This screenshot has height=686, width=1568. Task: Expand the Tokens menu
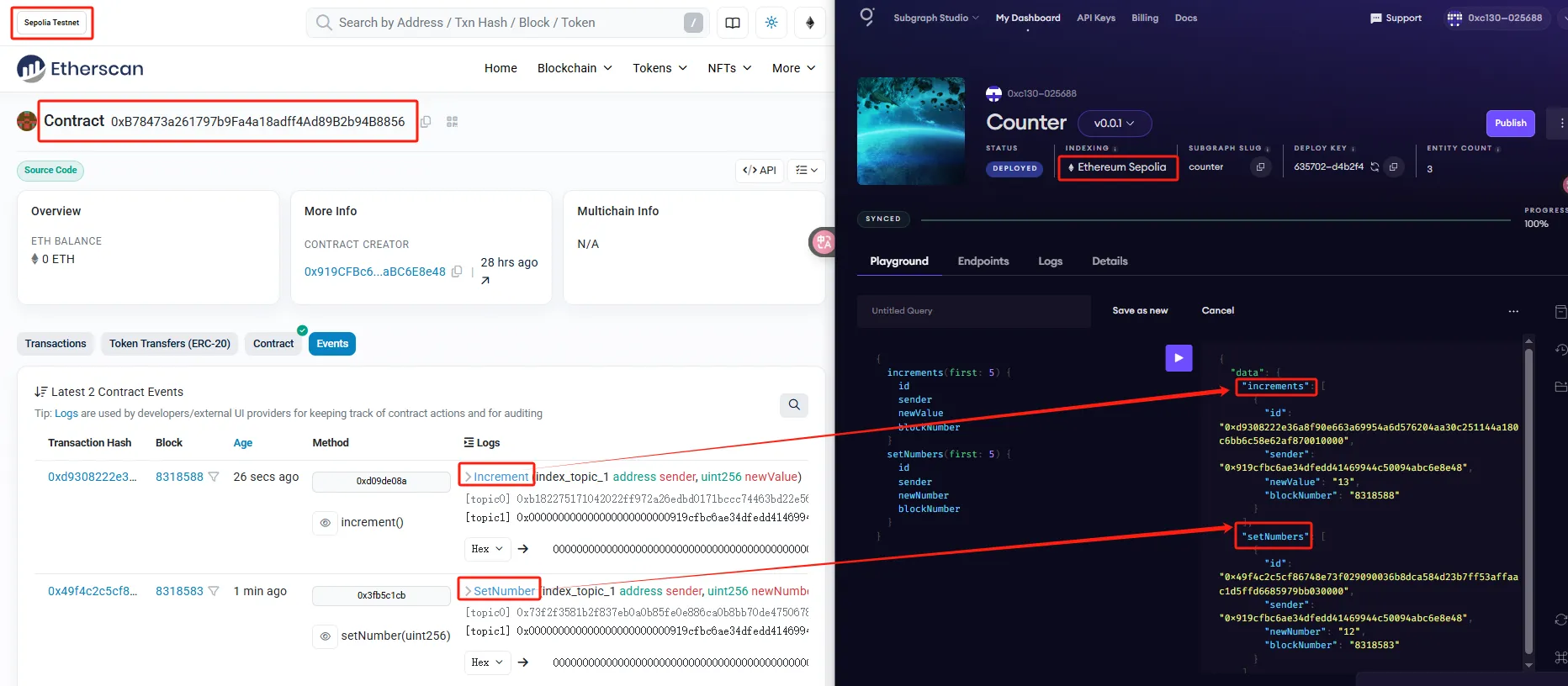[660, 68]
